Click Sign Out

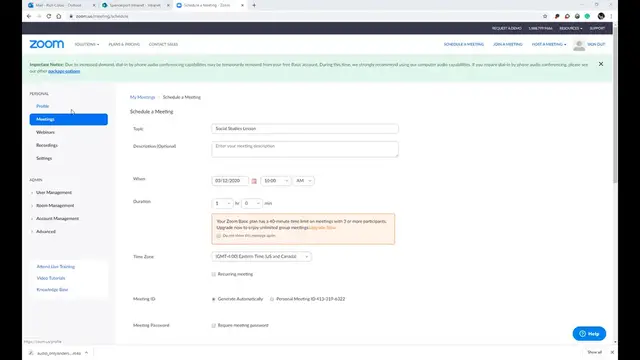pos(596,44)
